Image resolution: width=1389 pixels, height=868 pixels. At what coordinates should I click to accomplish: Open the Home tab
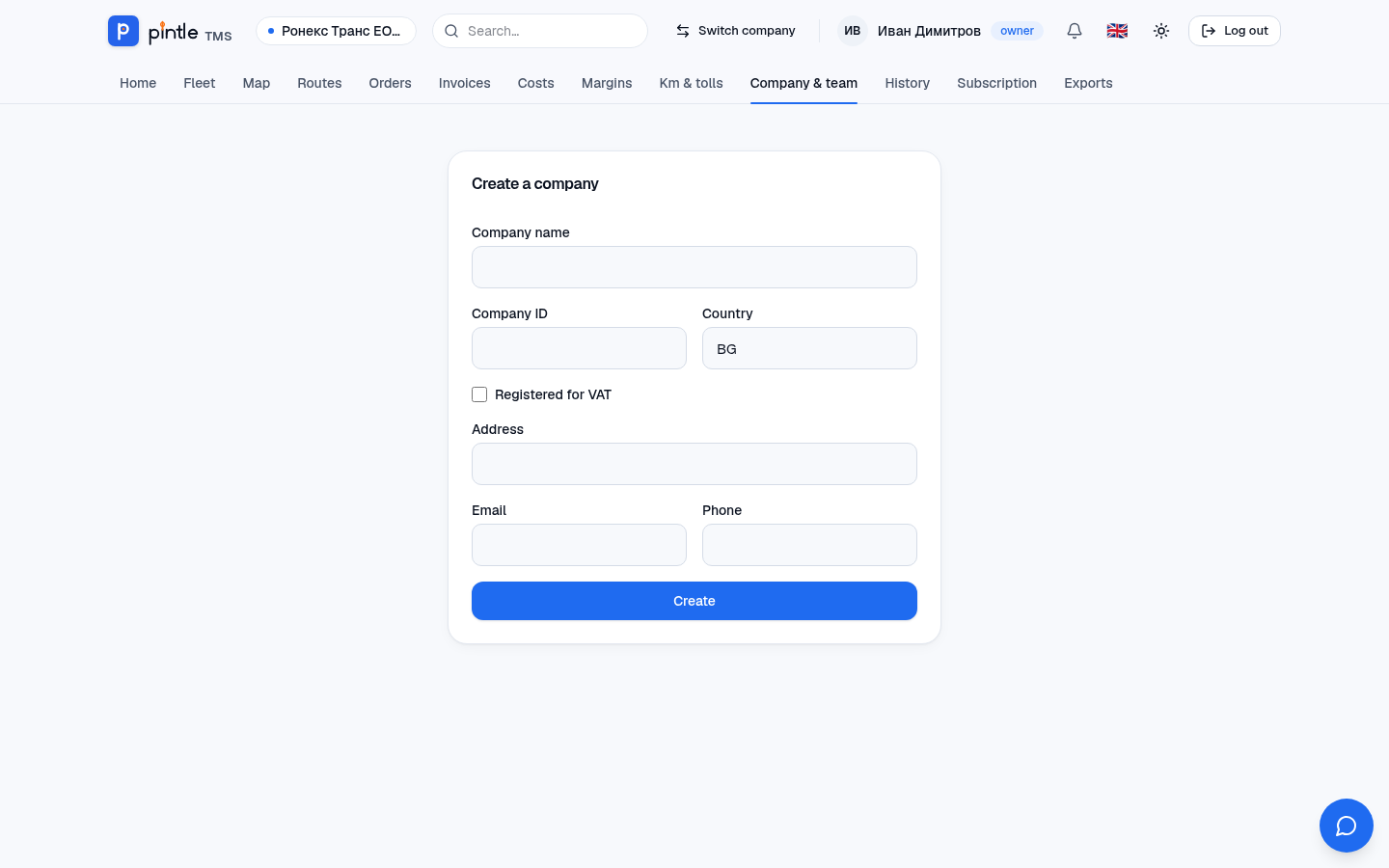click(x=138, y=83)
